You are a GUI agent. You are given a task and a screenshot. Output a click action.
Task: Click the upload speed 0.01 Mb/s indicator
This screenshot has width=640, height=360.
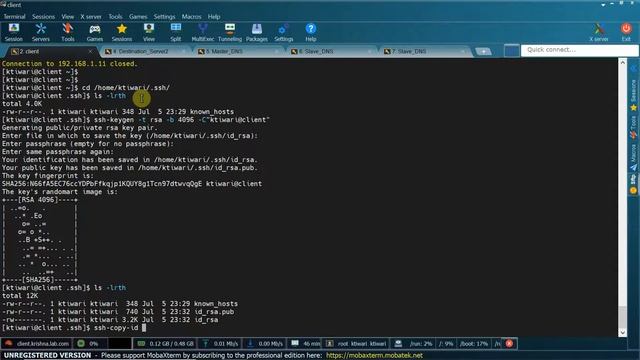(x=220, y=344)
